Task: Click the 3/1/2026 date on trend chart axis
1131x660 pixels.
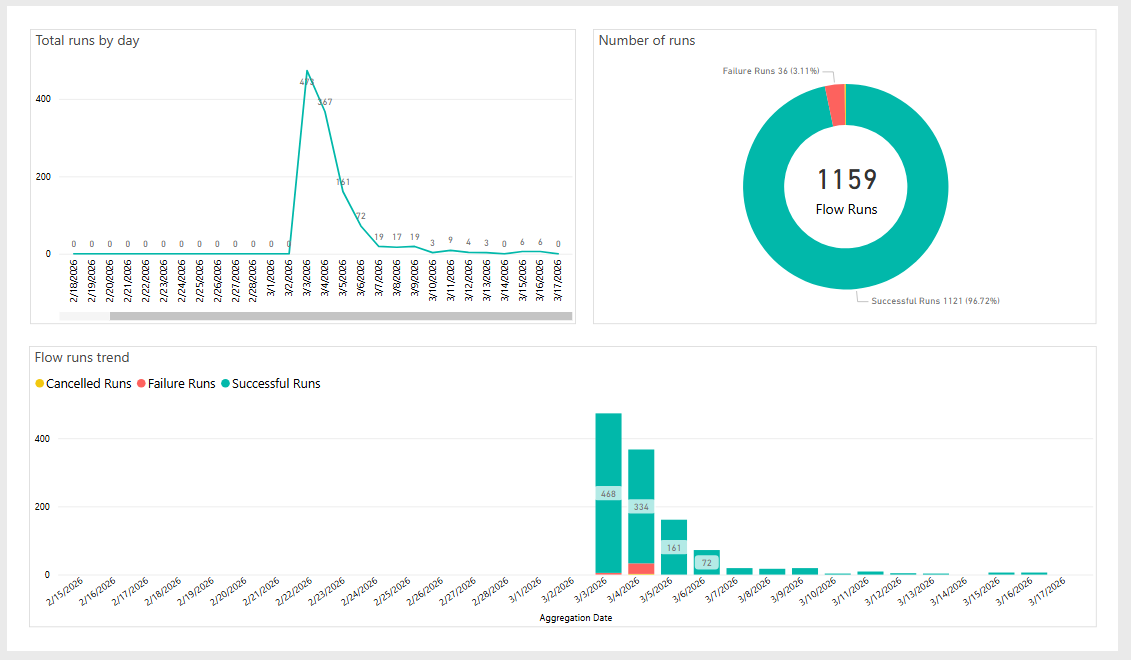Action: pos(525,591)
